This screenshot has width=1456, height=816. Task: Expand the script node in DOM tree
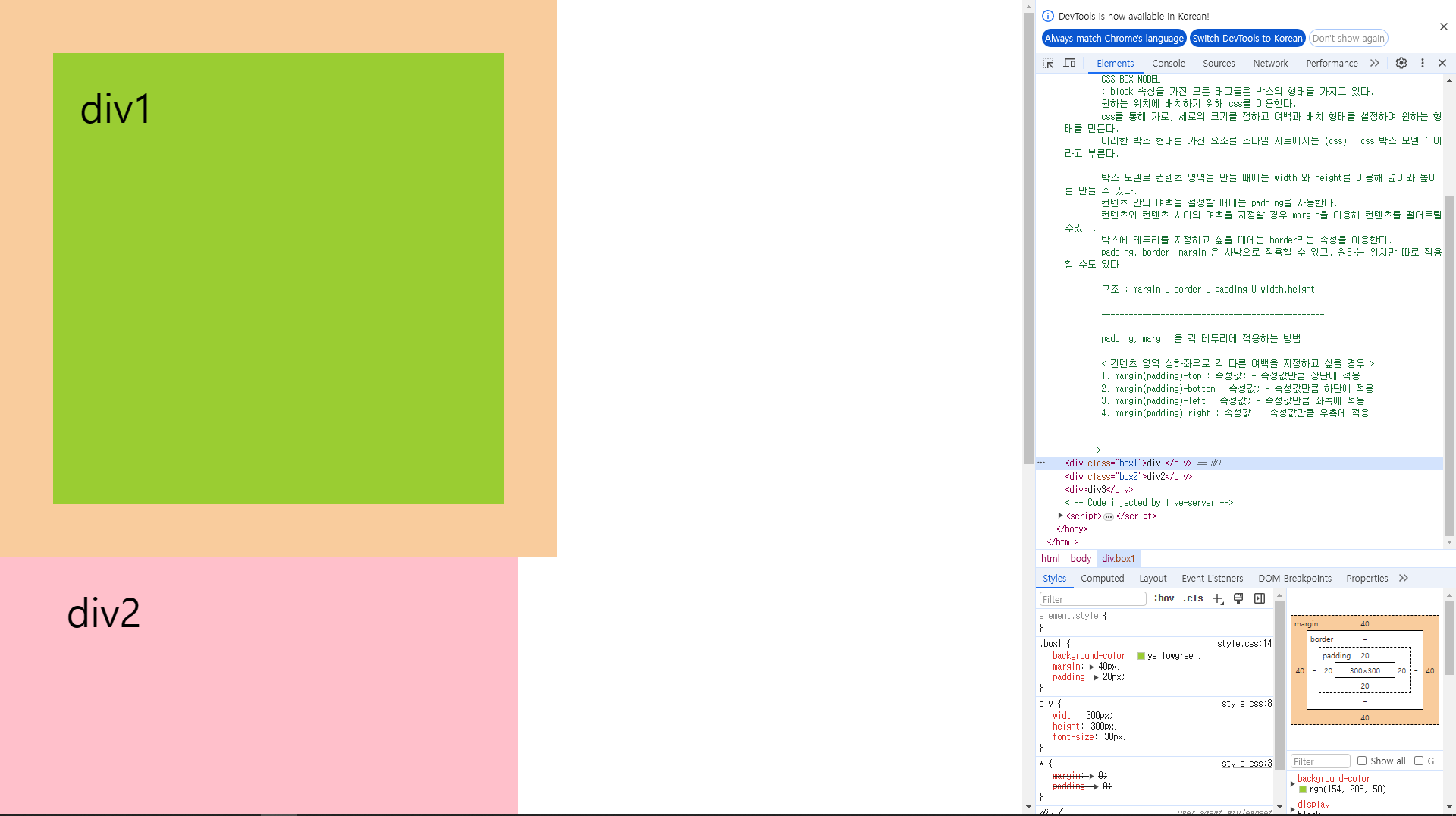[1060, 516]
